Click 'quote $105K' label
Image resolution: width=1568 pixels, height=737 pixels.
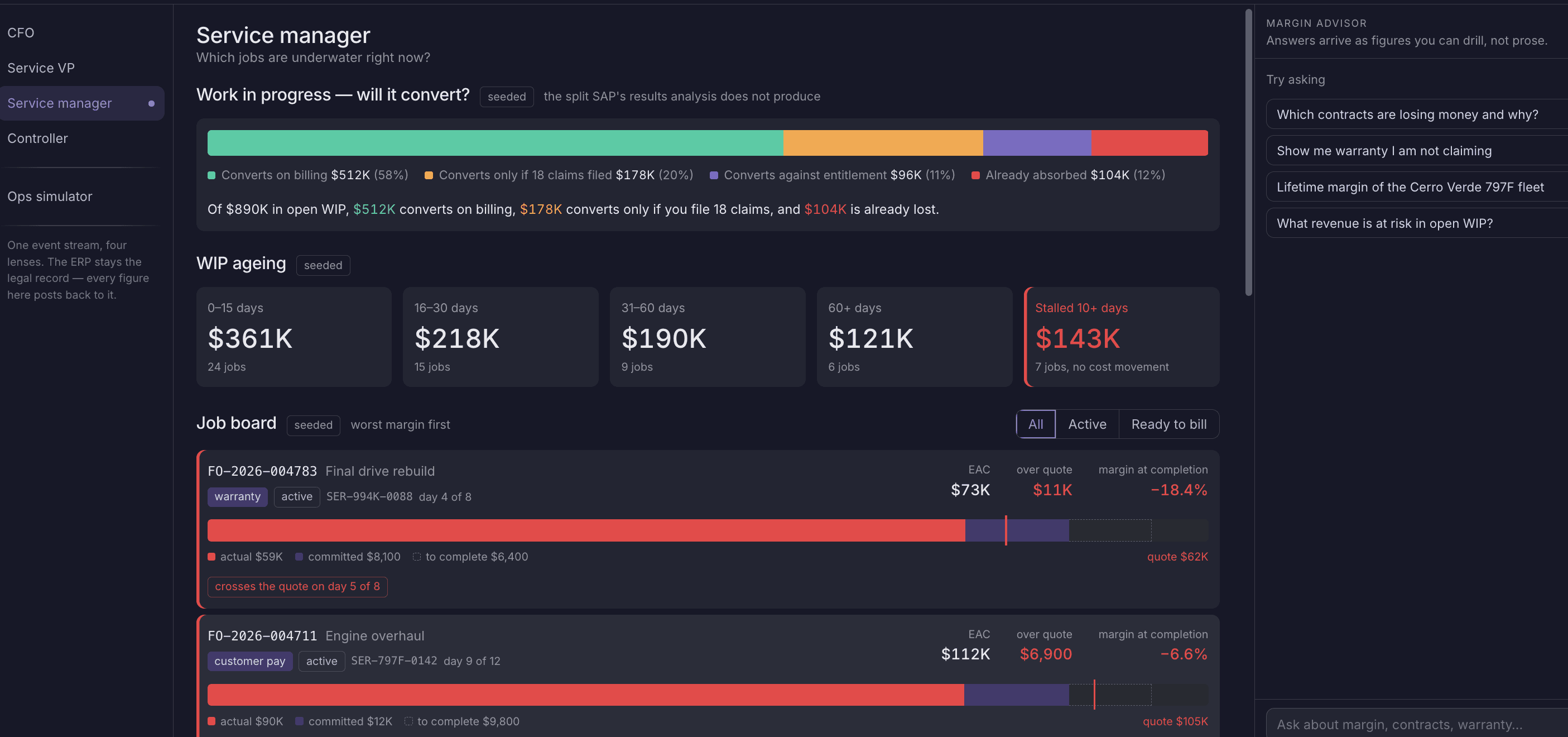(1175, 721)
